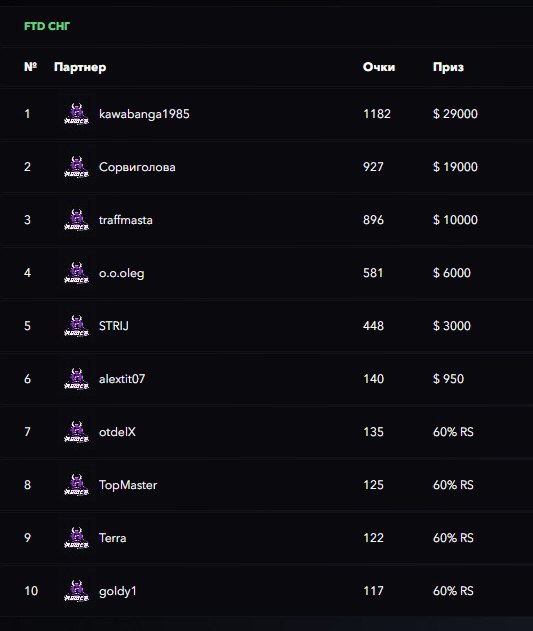Select the 60% RS prize for otdelX

tap(453, 432)
